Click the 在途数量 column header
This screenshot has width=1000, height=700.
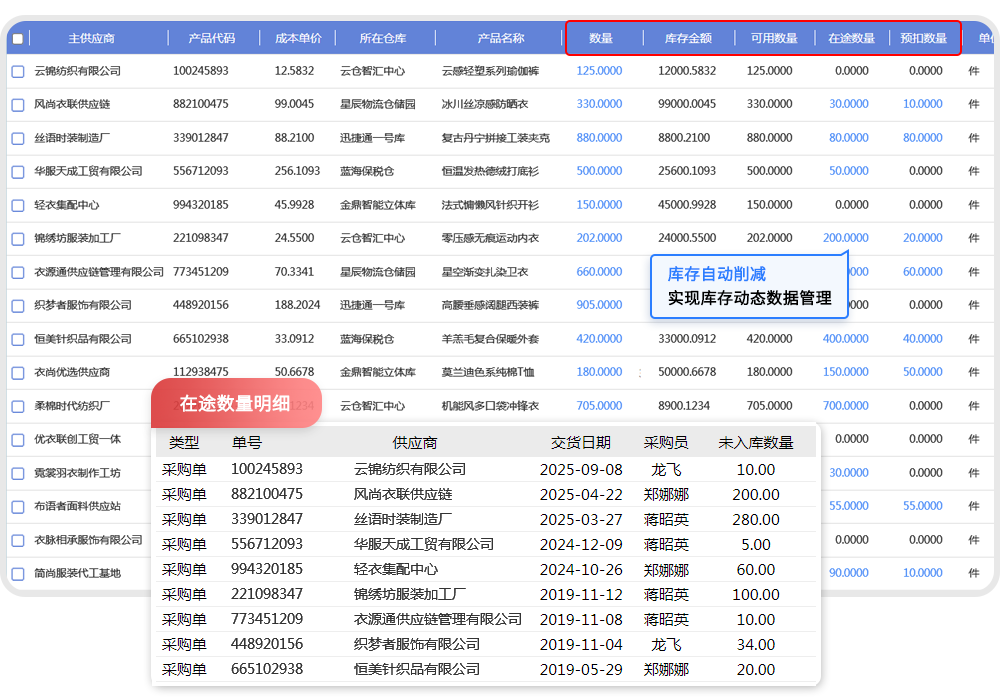851,38
